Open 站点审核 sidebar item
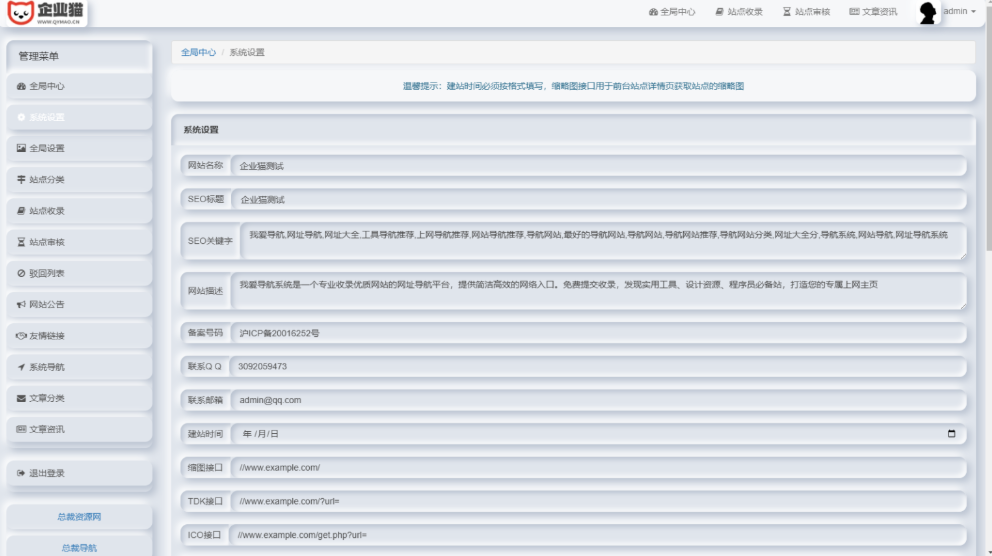The image size is (992, 556). pos(80,242)
